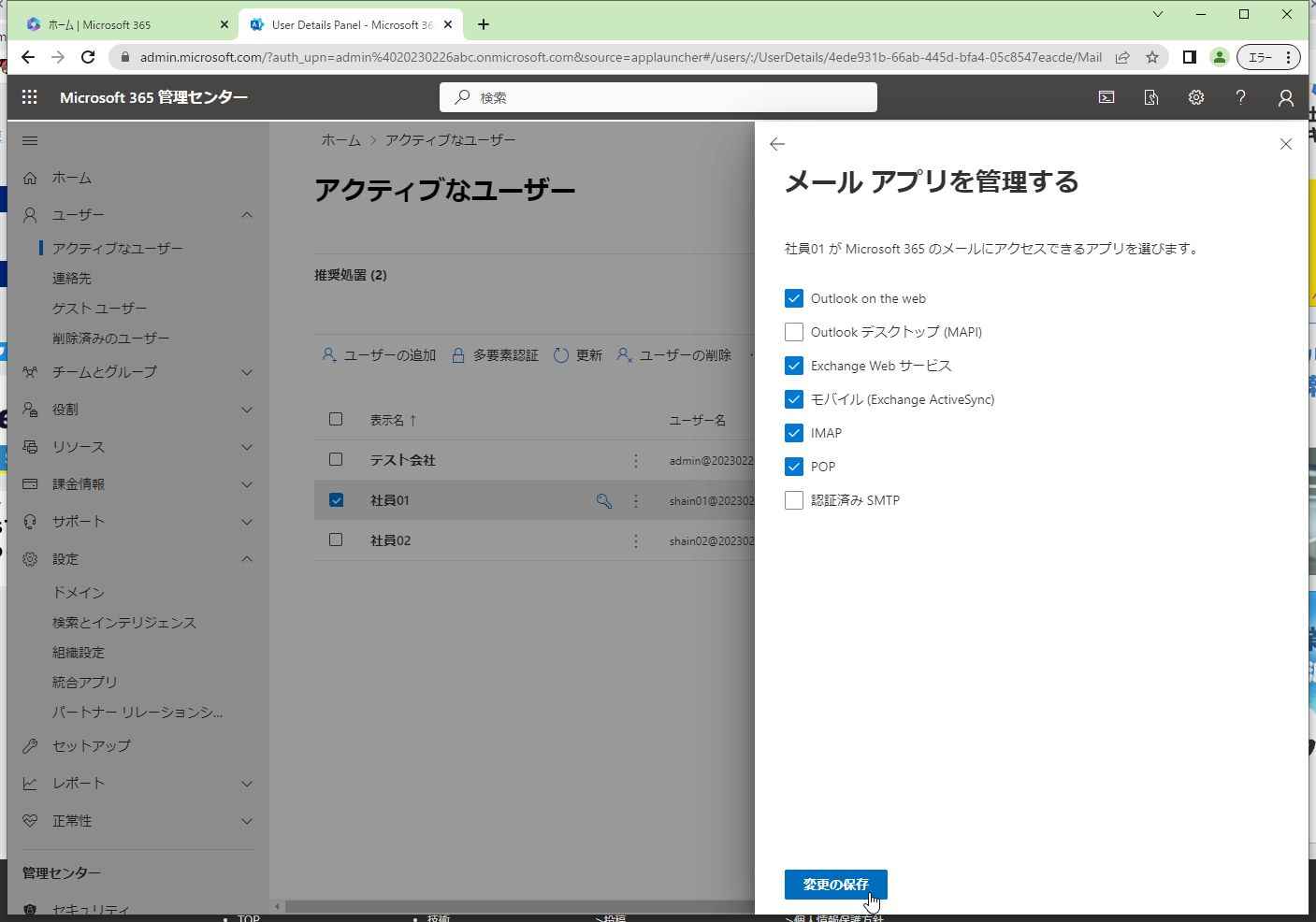The width and height of the screenshot is (1316, 922).
Task: Open the account profile icon in header
Action: coord(1286,97)
